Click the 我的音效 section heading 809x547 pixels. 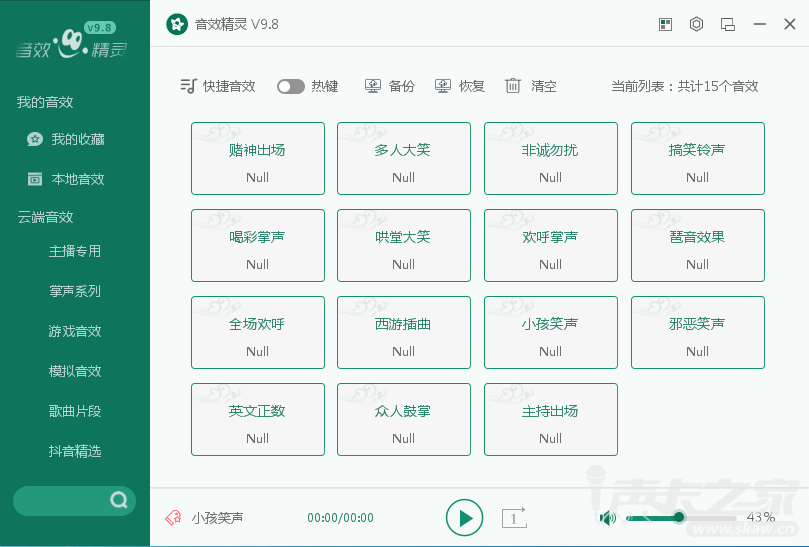click(45, 102)
